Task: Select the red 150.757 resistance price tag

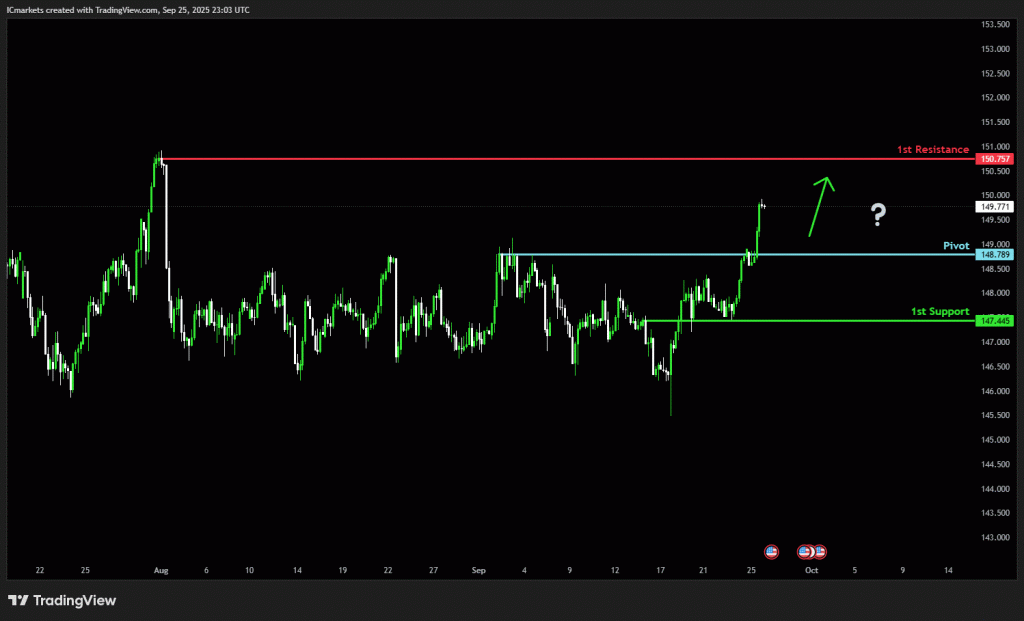Action: (994, 159)
